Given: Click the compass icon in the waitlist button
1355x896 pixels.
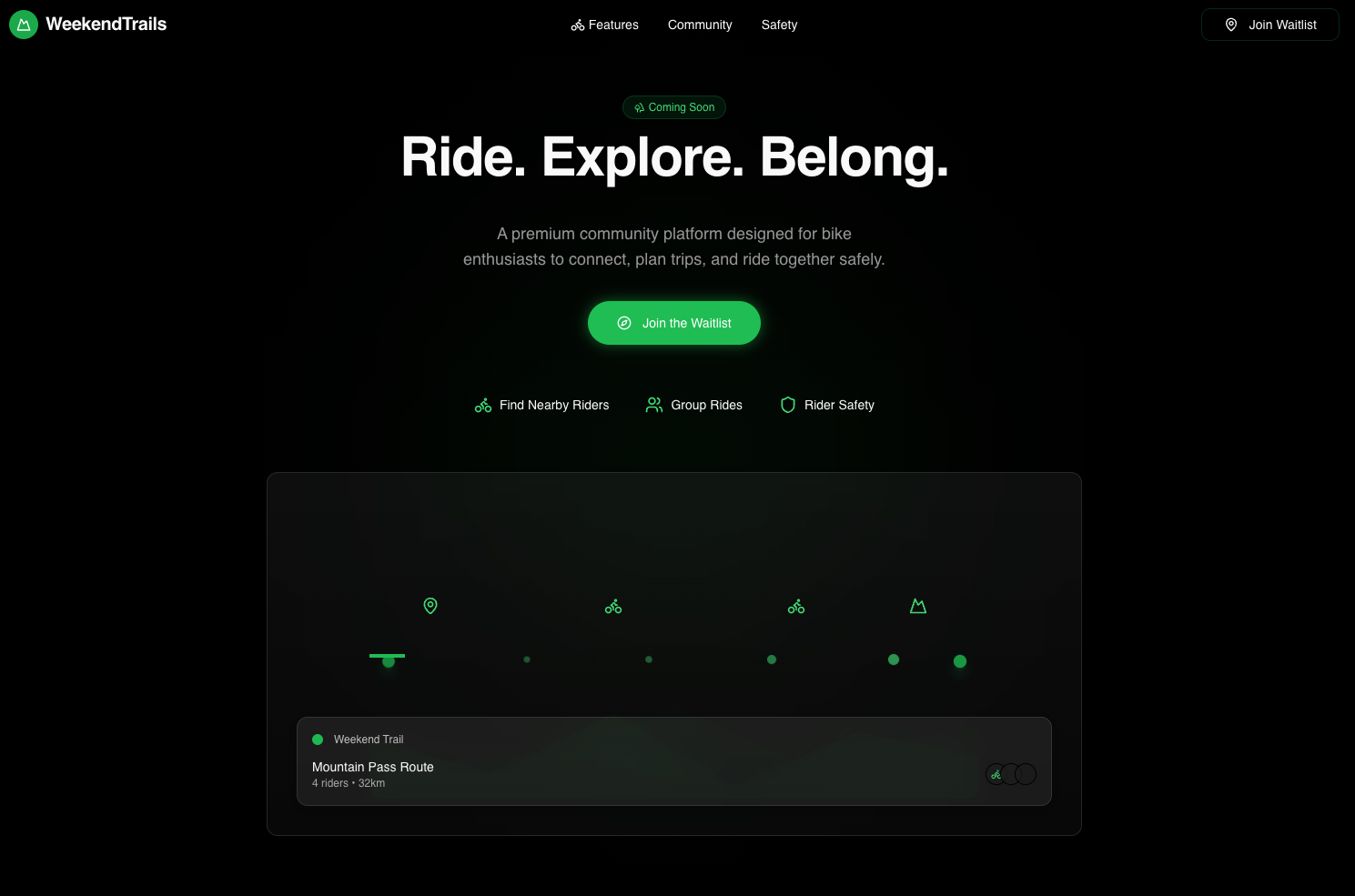Looking at the screenshot, I should point(624,323).
